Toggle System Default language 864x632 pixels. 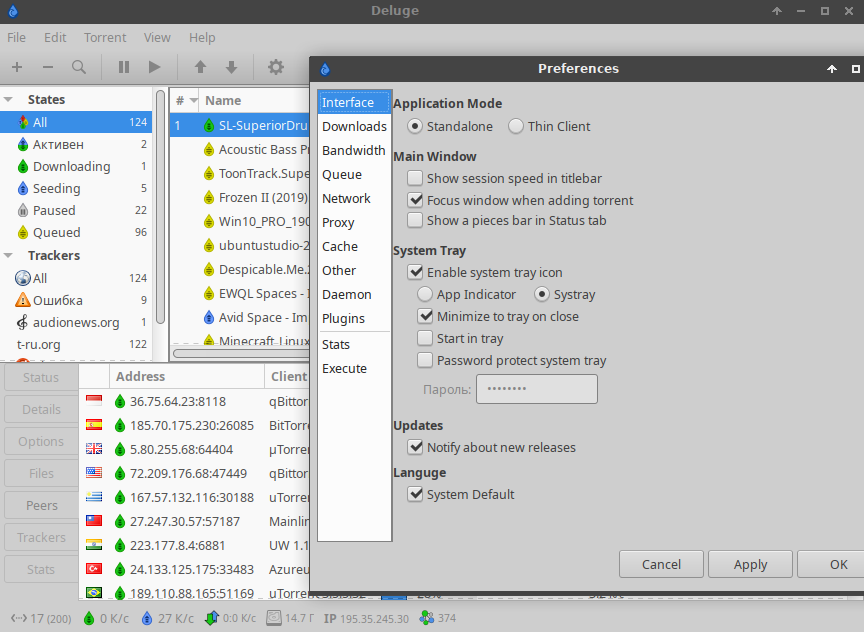tap(415, 494)
